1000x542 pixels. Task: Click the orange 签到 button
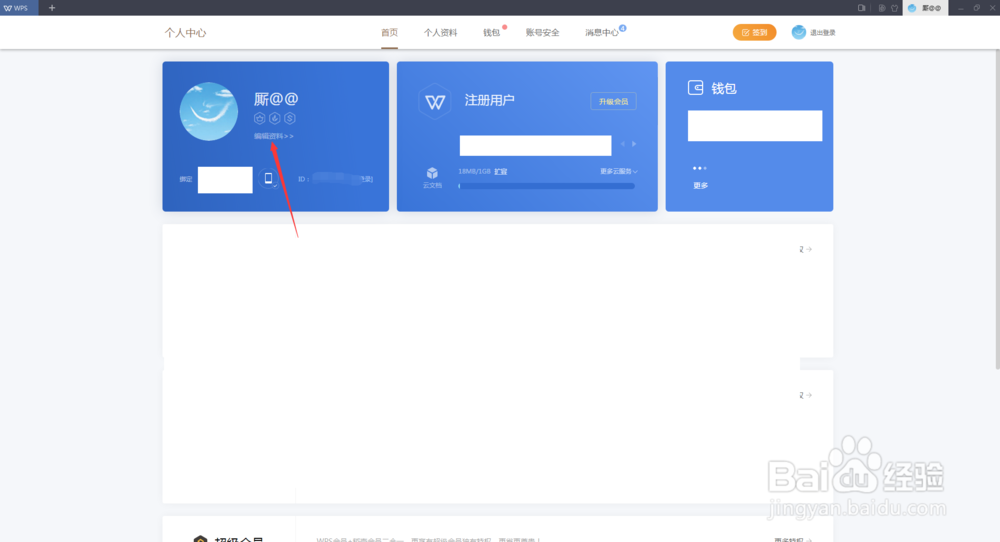tap(754, 33)
